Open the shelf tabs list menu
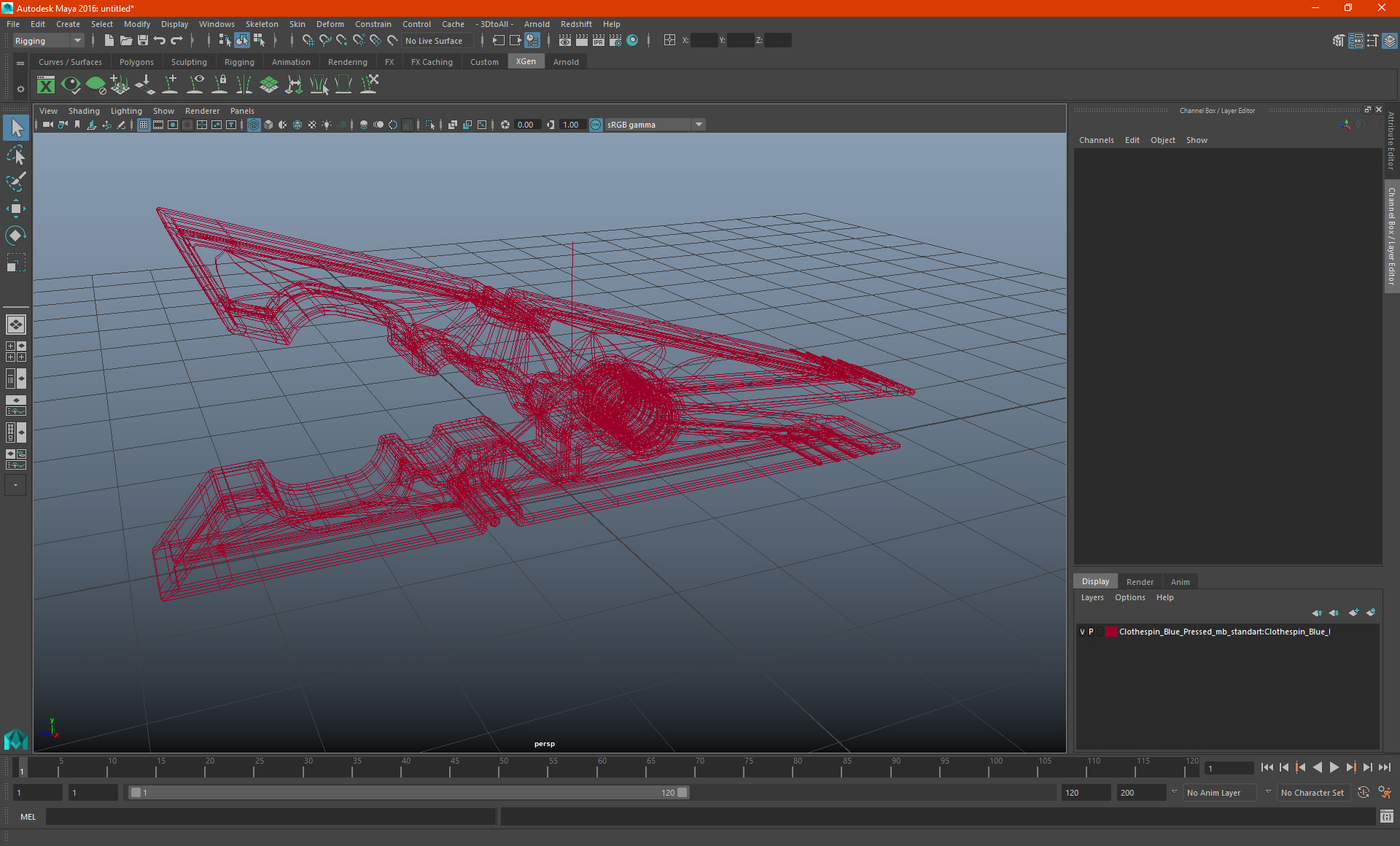Image resolution: width=1400 pixels, height=846 pixels. (x=20, y=63)
